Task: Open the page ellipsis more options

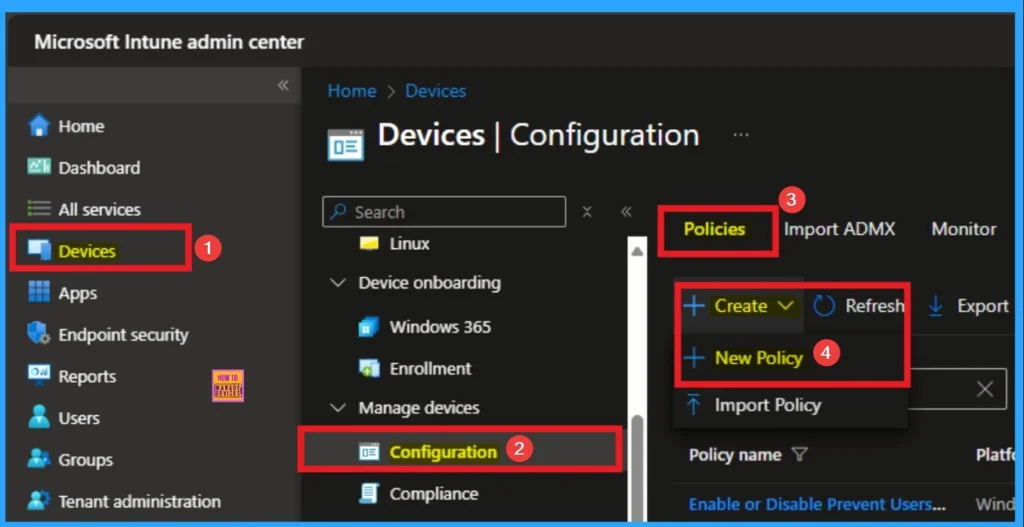Action: point(741,134)
